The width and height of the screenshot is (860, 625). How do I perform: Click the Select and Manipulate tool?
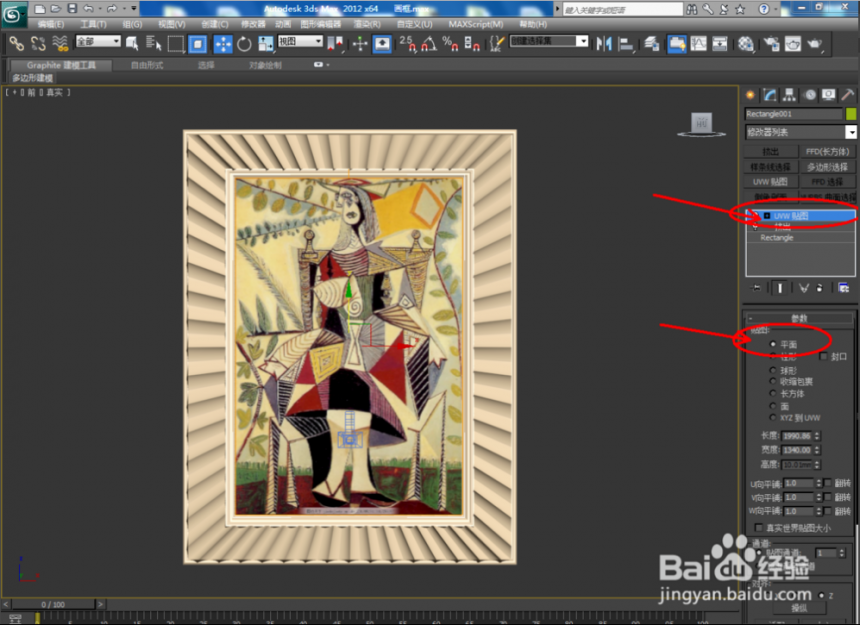[x=360, y=44]
